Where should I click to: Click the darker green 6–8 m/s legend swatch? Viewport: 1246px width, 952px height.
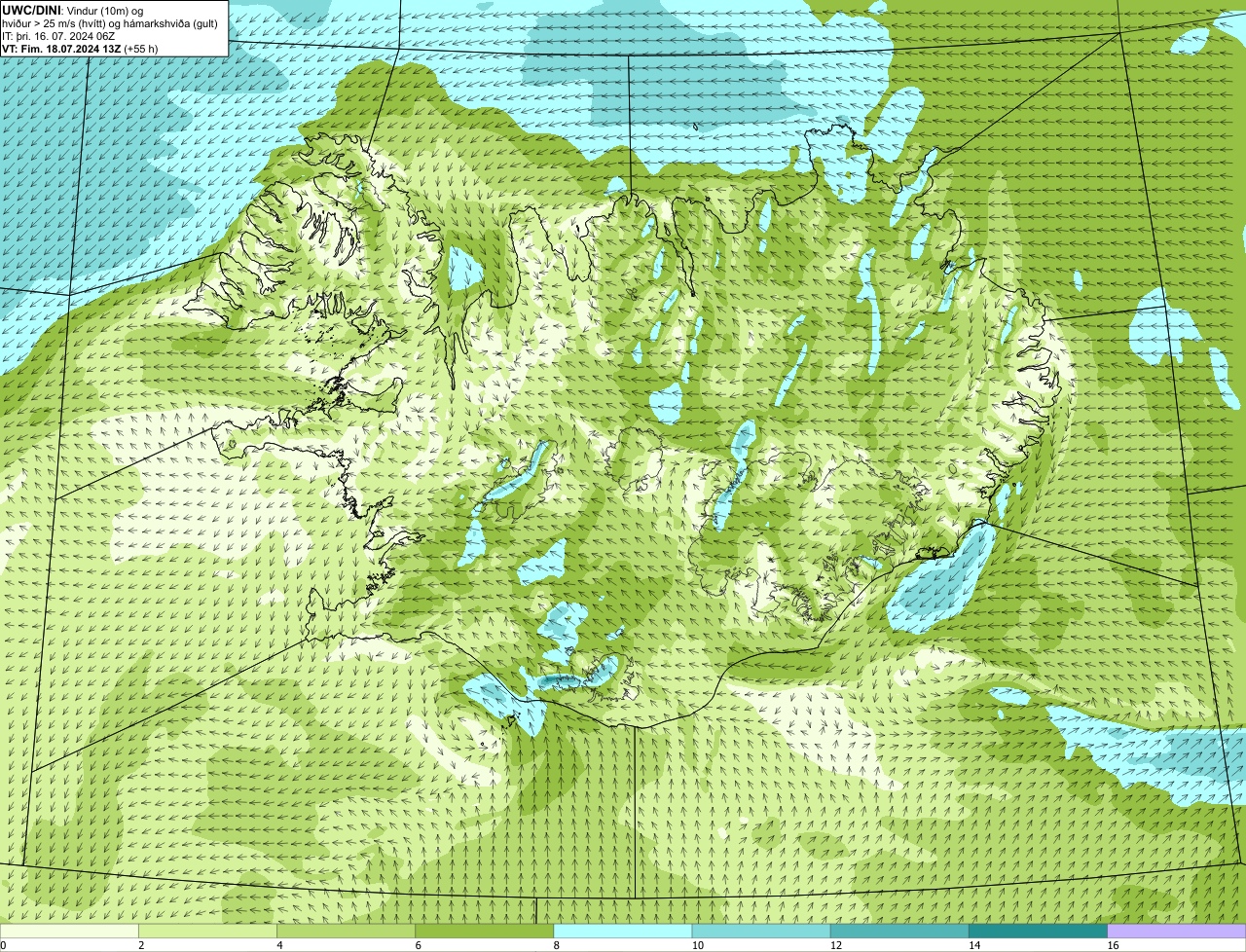point(485,931)
